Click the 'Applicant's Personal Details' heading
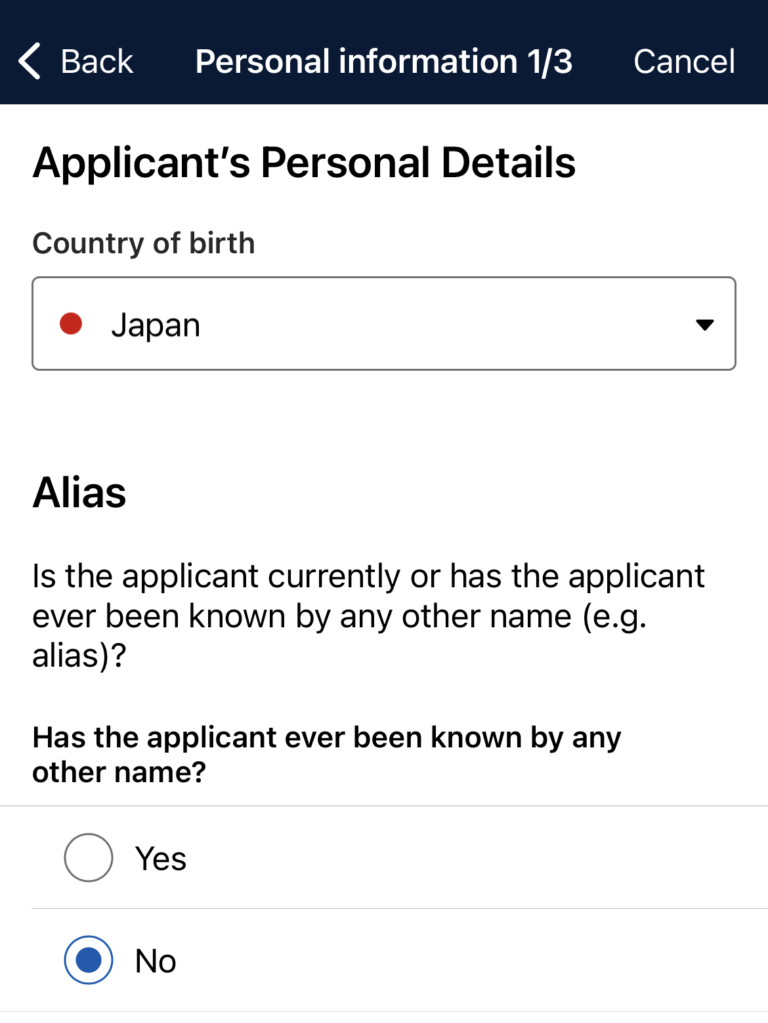768x1023 pixels. tap(304, 163)
